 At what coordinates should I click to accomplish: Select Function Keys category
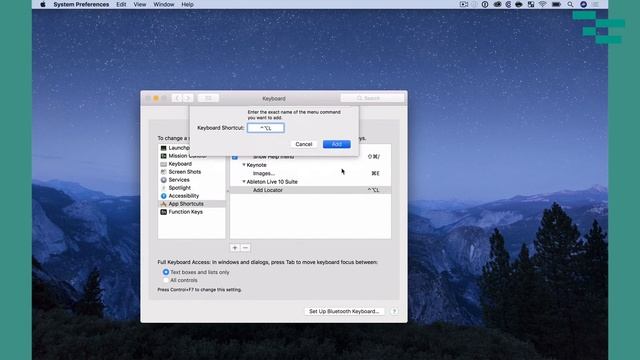191,212
